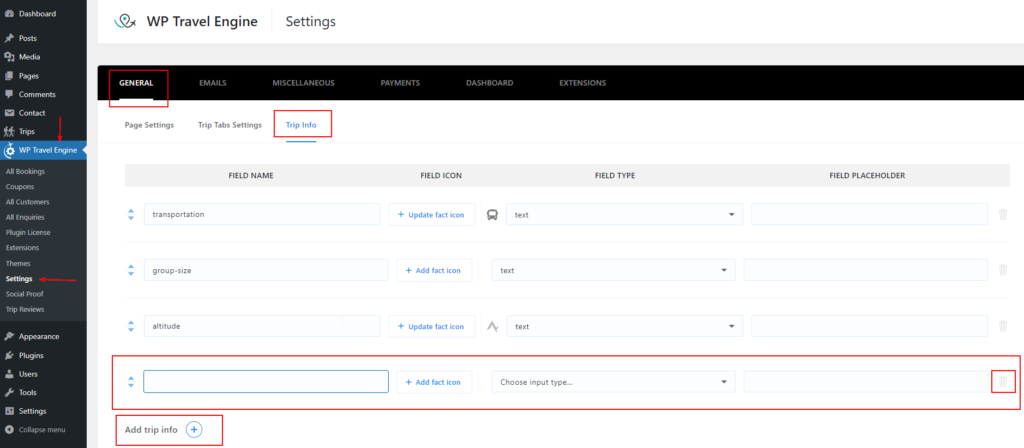Open Themes submenu item
Viewport: 1024px width, 448px height.
[18, 263]
